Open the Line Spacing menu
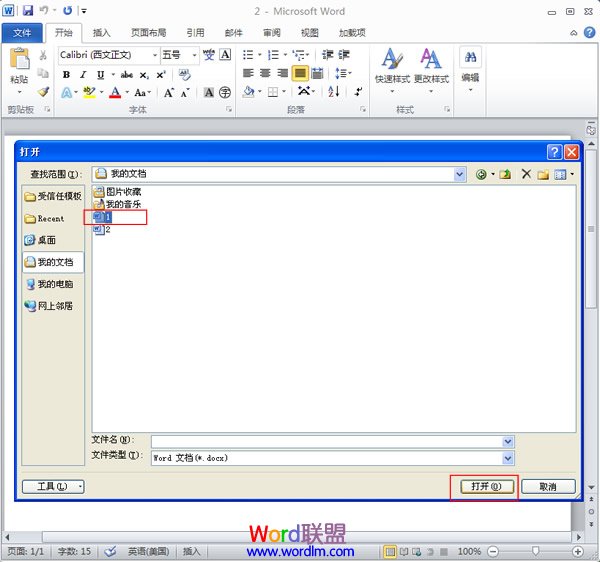600x562 pixels. point(341,73)
